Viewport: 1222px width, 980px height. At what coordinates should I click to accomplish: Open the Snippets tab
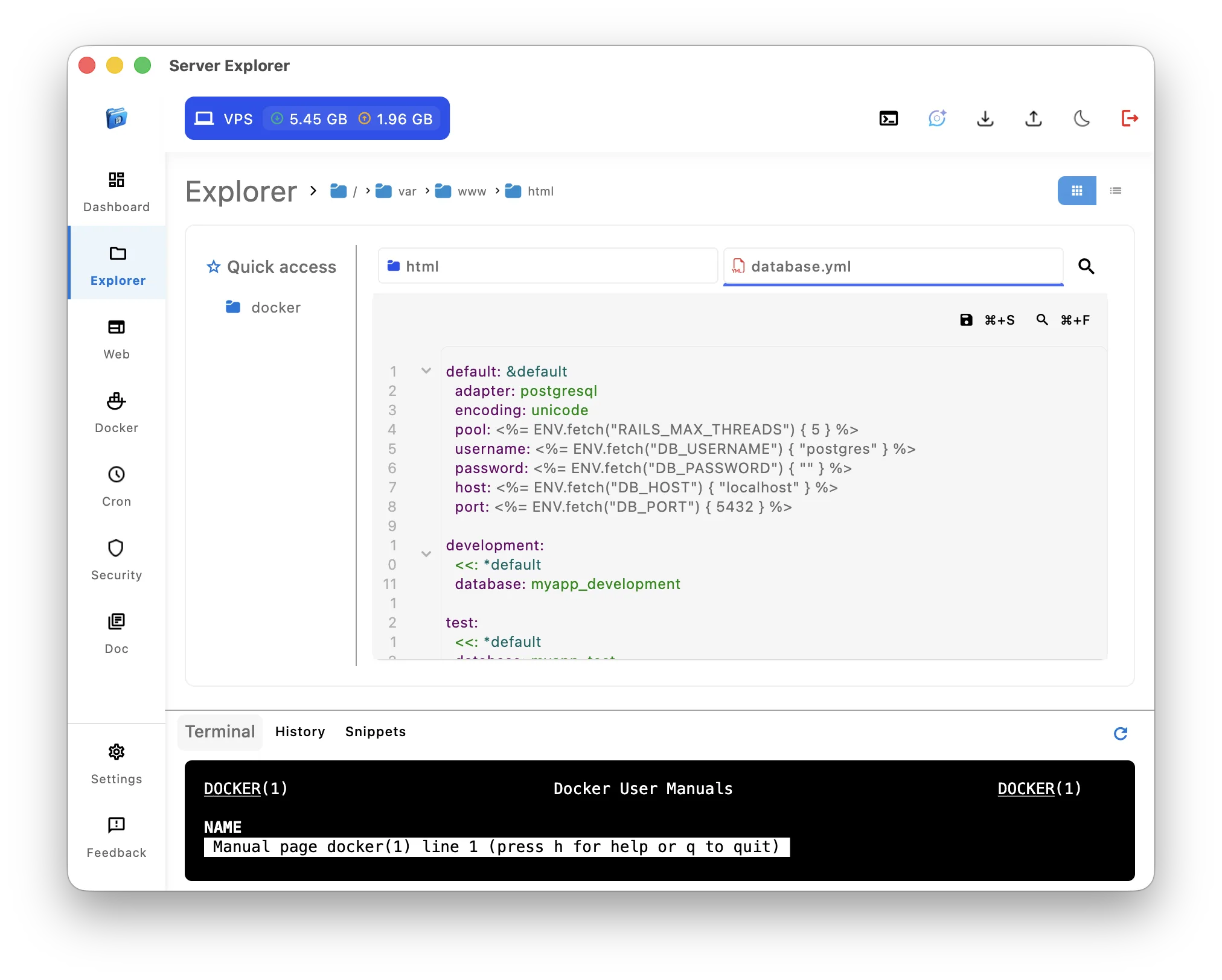(x=375, y=731)
